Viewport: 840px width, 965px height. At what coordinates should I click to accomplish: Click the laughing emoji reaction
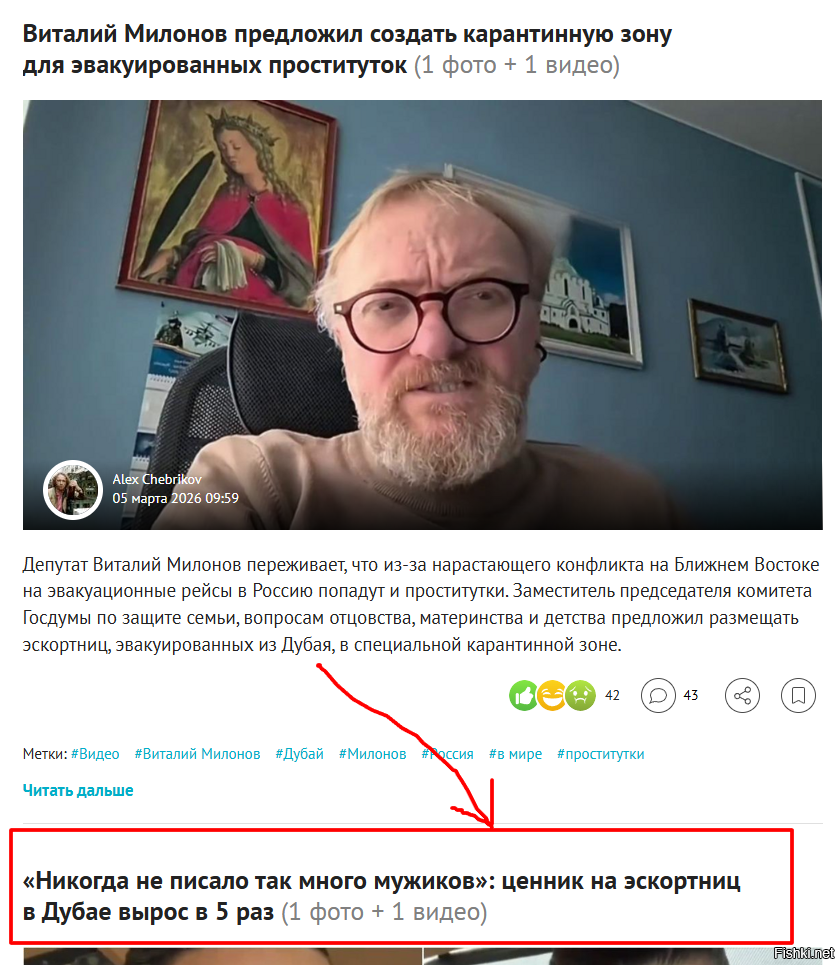click(552, 695)
